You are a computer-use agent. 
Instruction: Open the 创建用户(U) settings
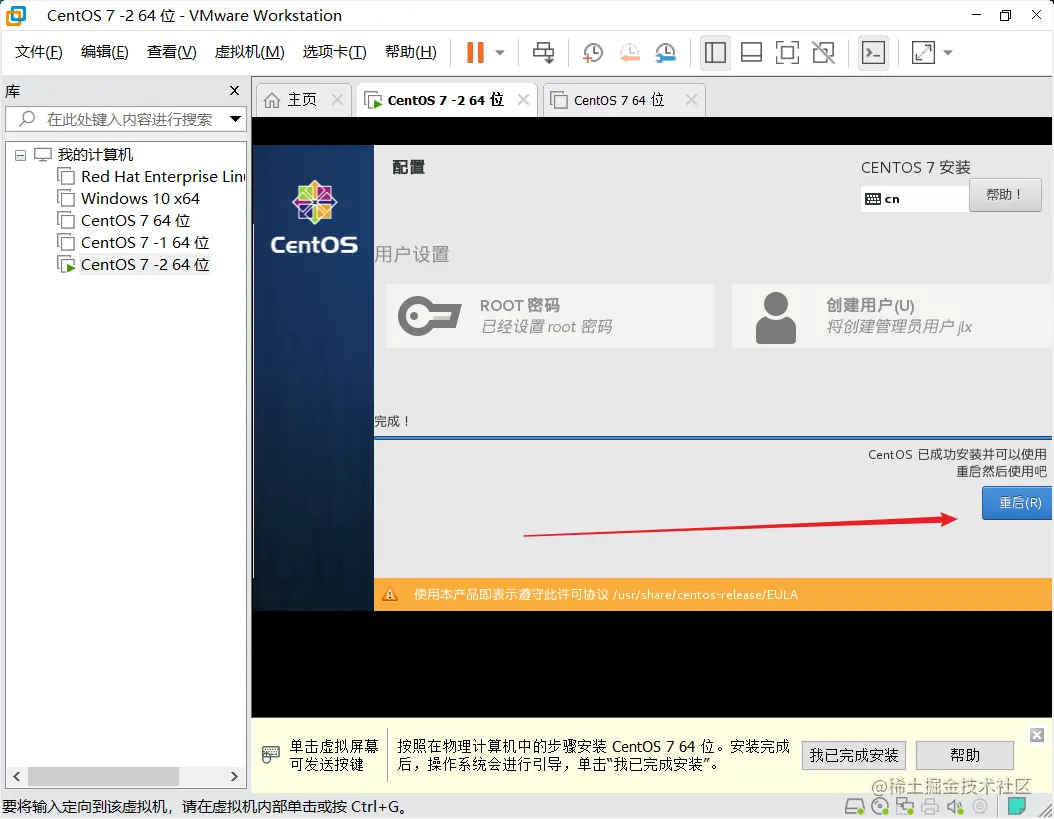pyautogui.click(x=892, y=316)
